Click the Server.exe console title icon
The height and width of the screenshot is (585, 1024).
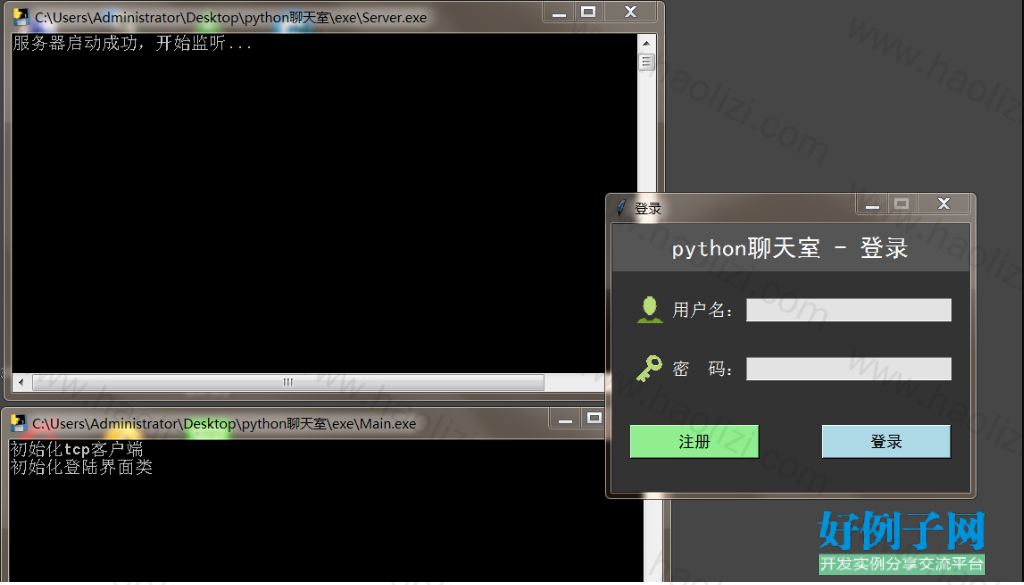(x=21, y=17)
